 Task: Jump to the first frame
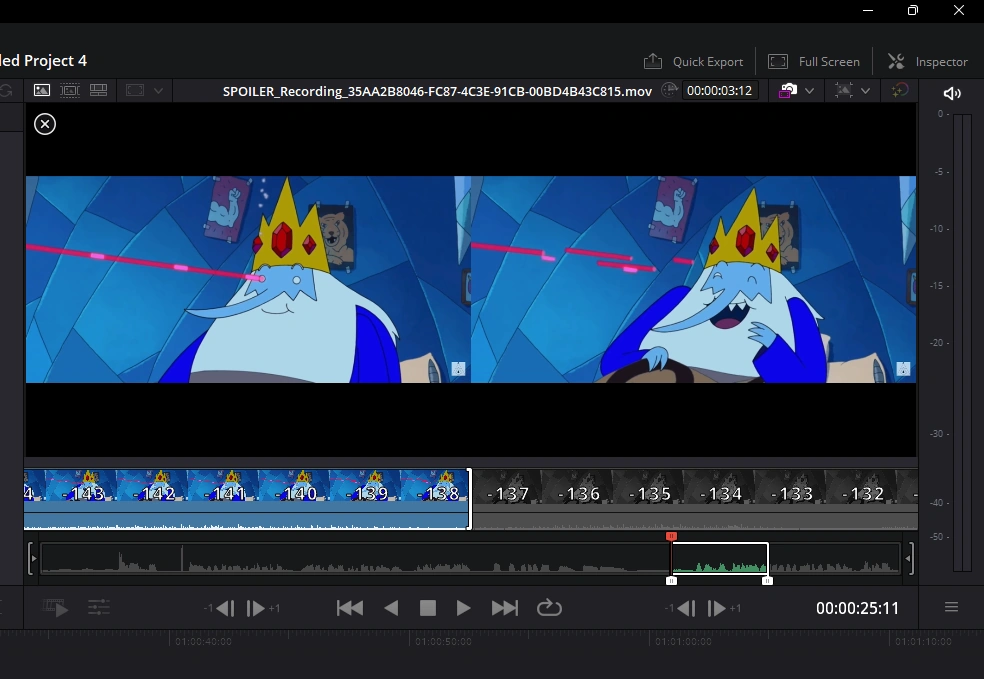coord(350,608)
